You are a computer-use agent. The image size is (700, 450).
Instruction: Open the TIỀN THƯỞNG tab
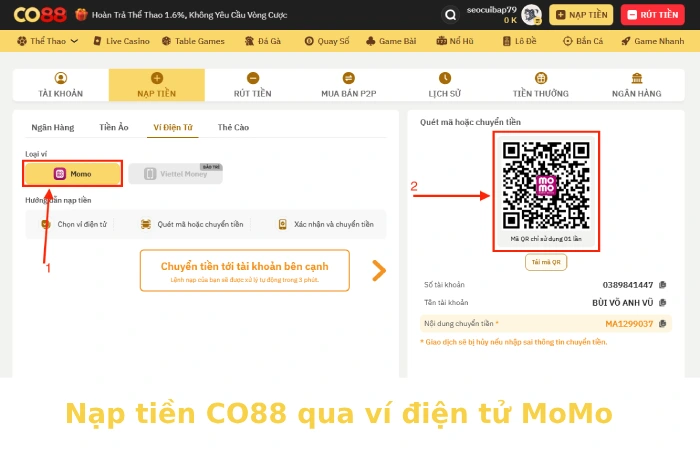coord(541,85)
